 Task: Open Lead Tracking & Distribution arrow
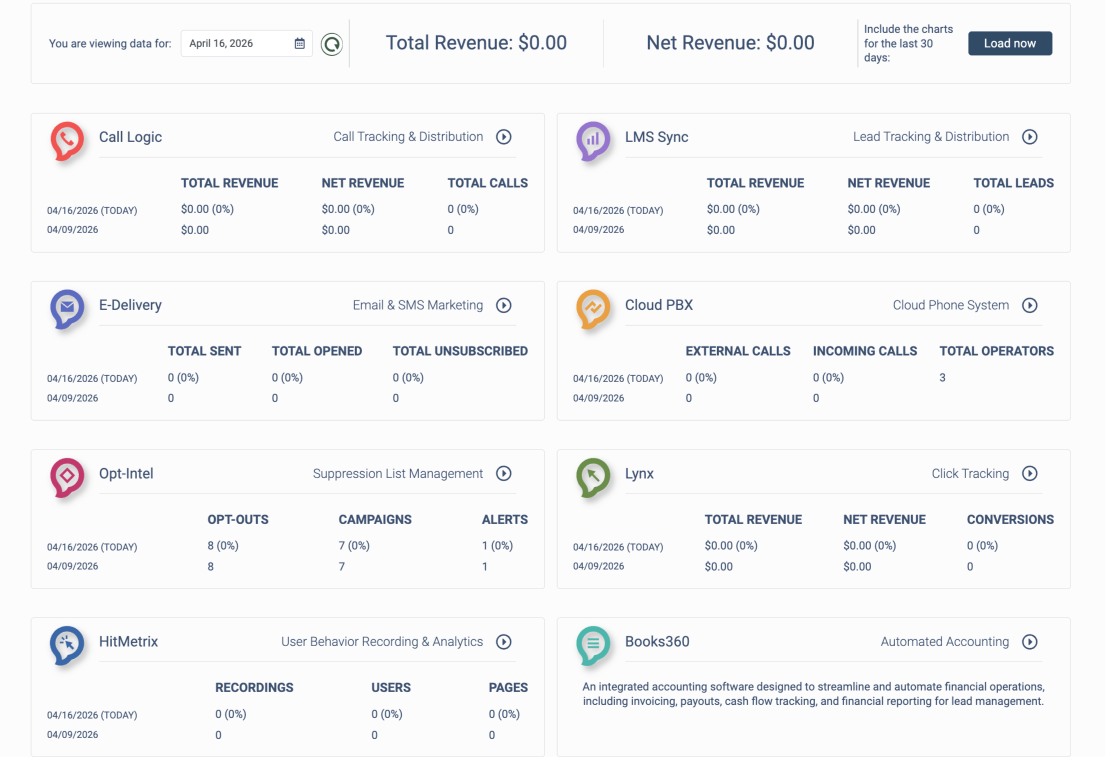1030,137
